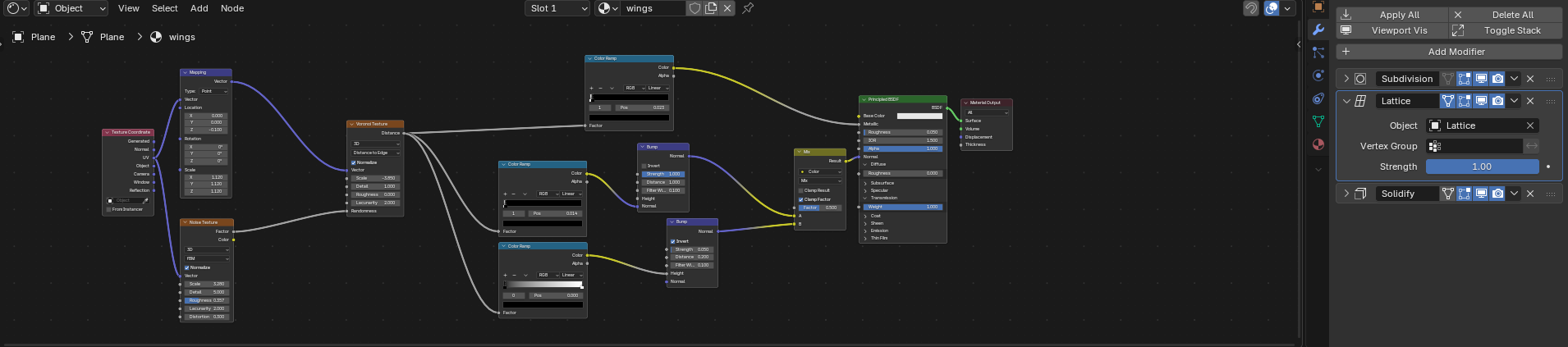
Task: Open the Node menu
Action: tap(232, 8)
